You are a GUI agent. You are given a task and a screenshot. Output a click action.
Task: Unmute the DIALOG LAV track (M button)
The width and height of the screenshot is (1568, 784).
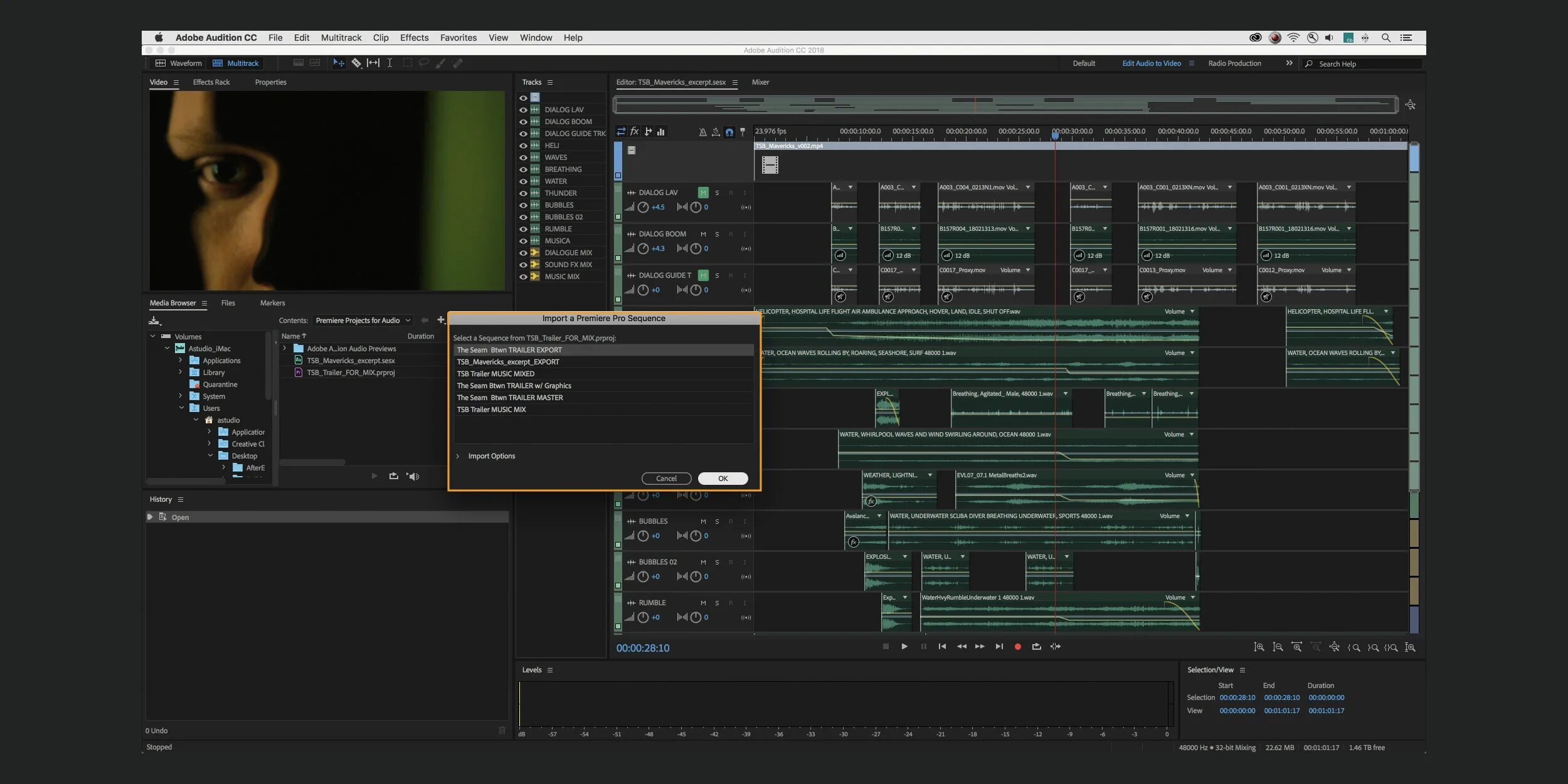[703, 193]
